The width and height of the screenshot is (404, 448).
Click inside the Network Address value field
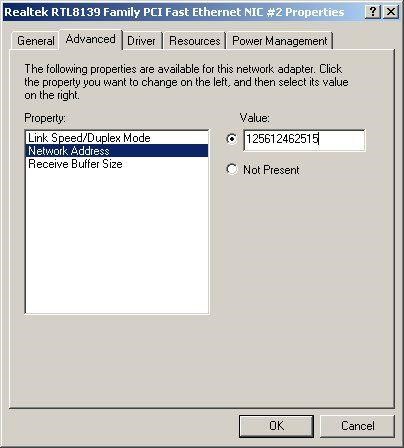pos(304,140)
